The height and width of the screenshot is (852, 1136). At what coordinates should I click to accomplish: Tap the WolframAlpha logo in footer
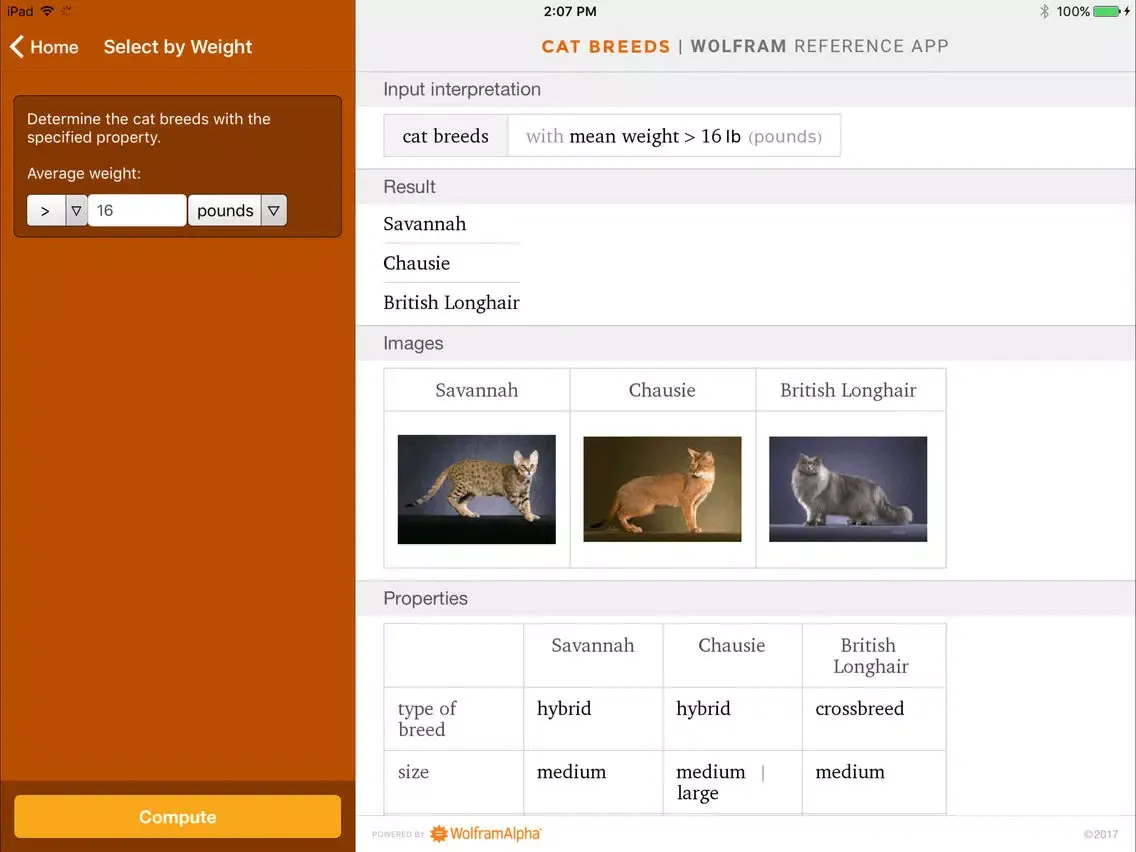[x=485, y=834]
